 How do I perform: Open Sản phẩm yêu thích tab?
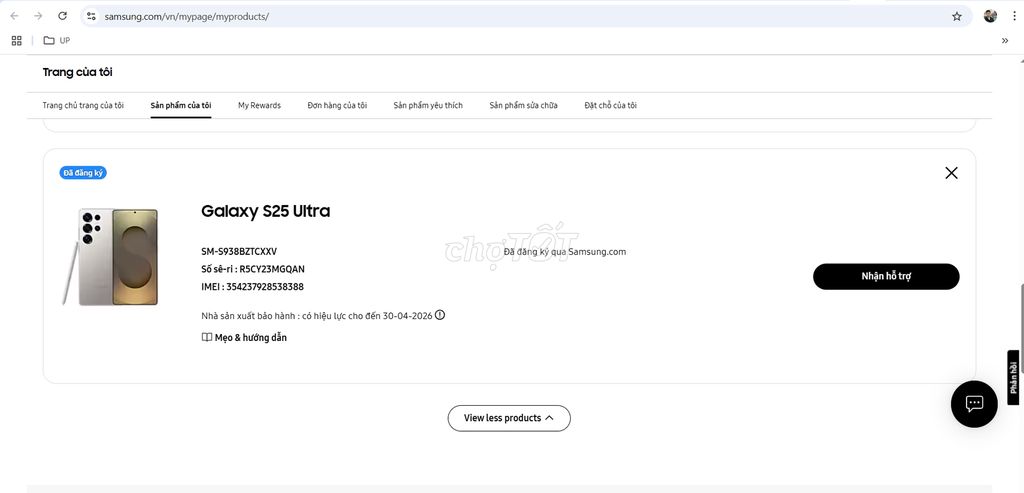(x=428, y=105)
